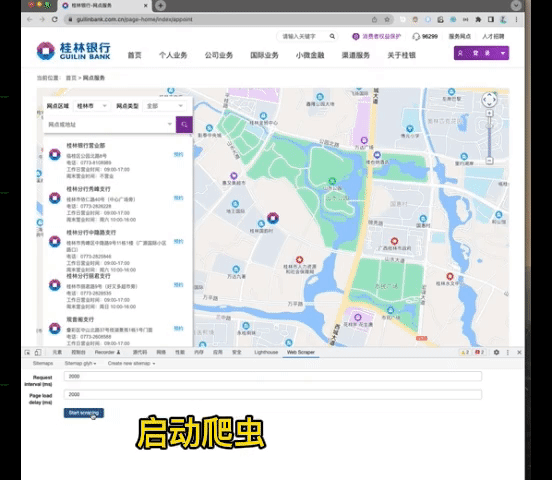The width and height of the screenshot is (552, 480).
Task: Click 预约 for 桂林分行丽君支行
Action: click(x=178, y=285)
